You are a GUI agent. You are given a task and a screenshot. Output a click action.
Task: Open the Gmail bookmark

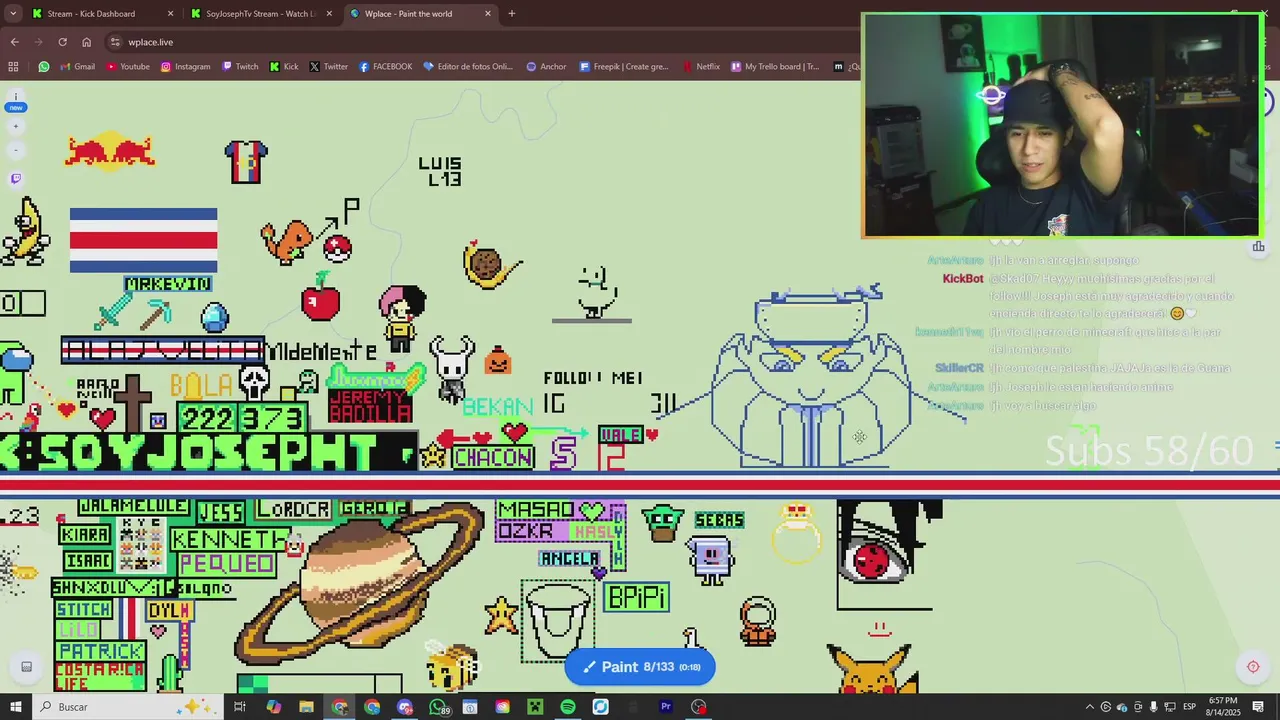pos(77,67)
